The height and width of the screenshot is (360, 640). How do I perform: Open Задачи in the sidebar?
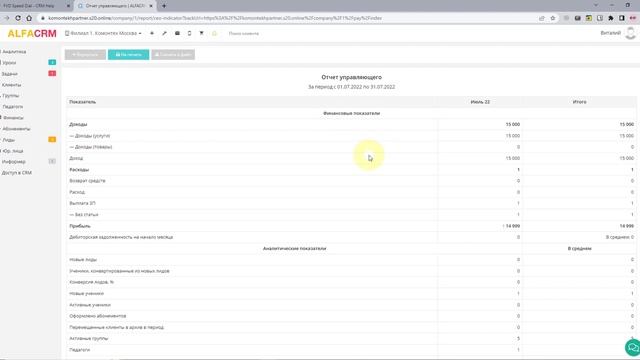pyautogui.click(x=9, y=74)
